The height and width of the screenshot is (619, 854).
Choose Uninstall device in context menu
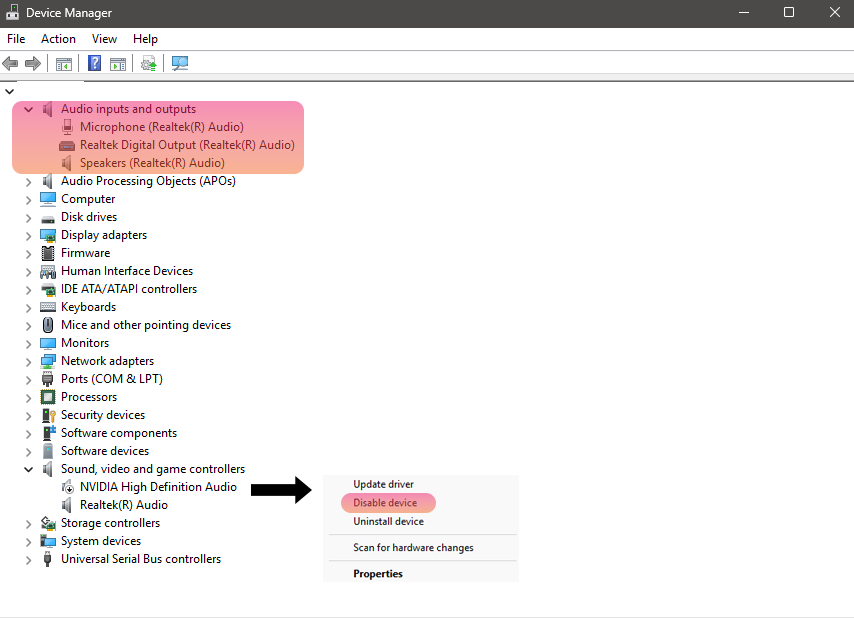(x=388, y=522)
